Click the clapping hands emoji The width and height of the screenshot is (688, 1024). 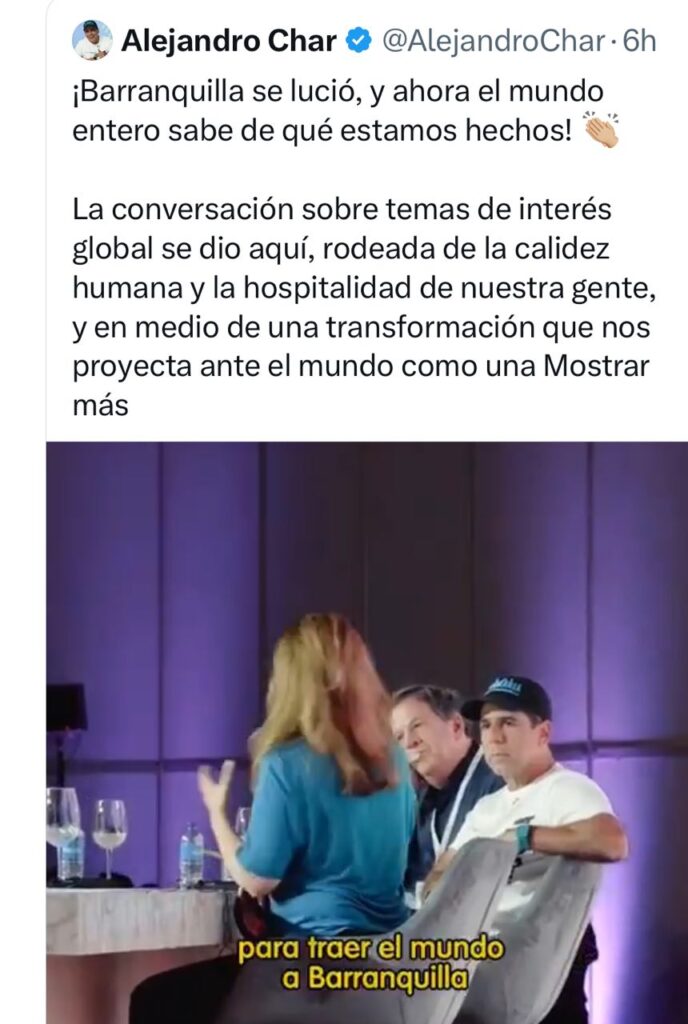(601, 130)
